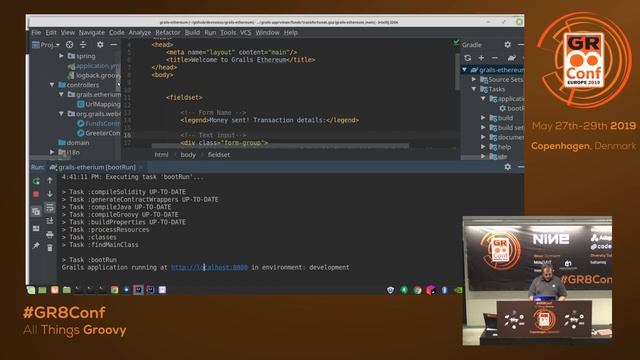Click the editor's horizontal scrollbar
This screenshot has width=640, height=360.
click(280, 146)
